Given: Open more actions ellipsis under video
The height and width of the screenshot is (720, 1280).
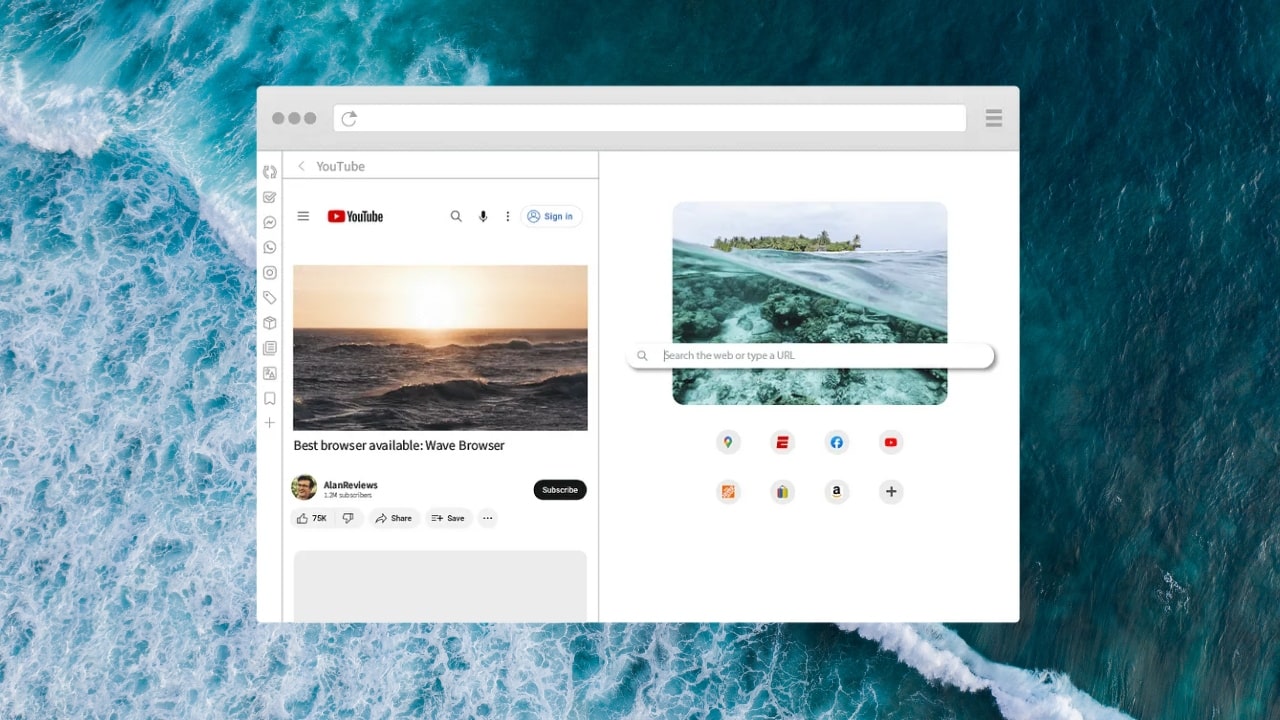Looking at the screenshot, I should [487, 518].
